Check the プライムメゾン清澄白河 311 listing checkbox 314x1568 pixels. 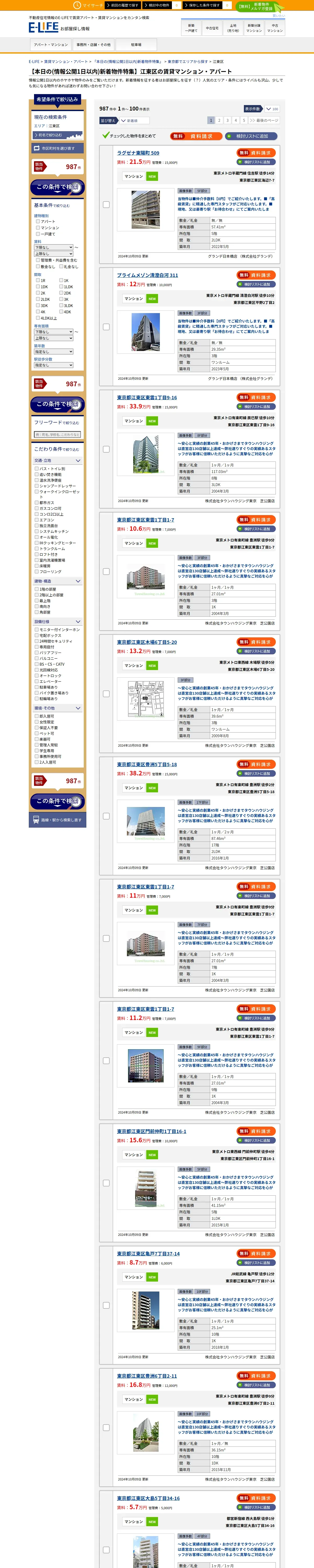coord(106,327)
